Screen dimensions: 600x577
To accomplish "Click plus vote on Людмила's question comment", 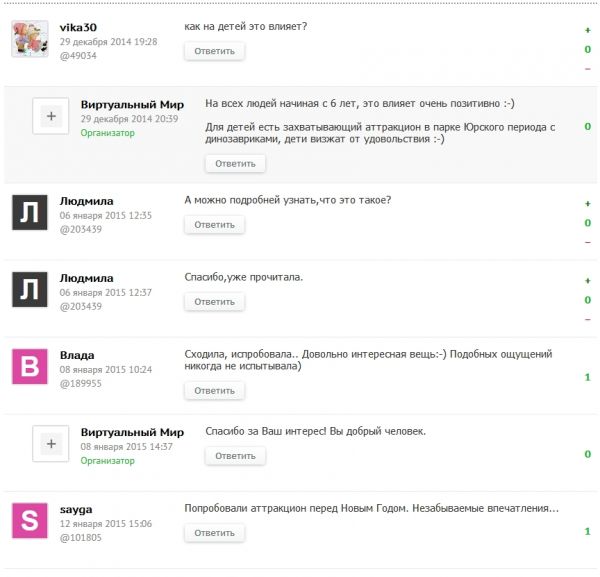I will [588, 204].
